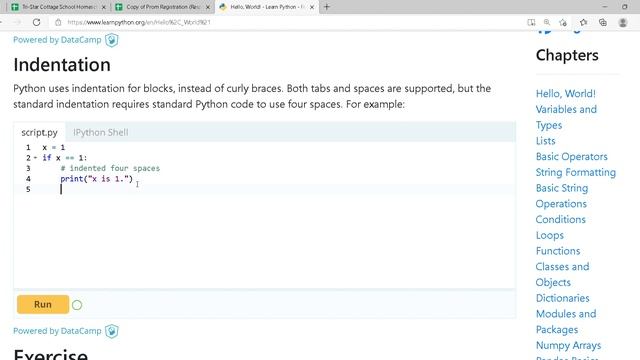Open the String Formatting chapter
This screenshot has width=640, height=360.
576,172
